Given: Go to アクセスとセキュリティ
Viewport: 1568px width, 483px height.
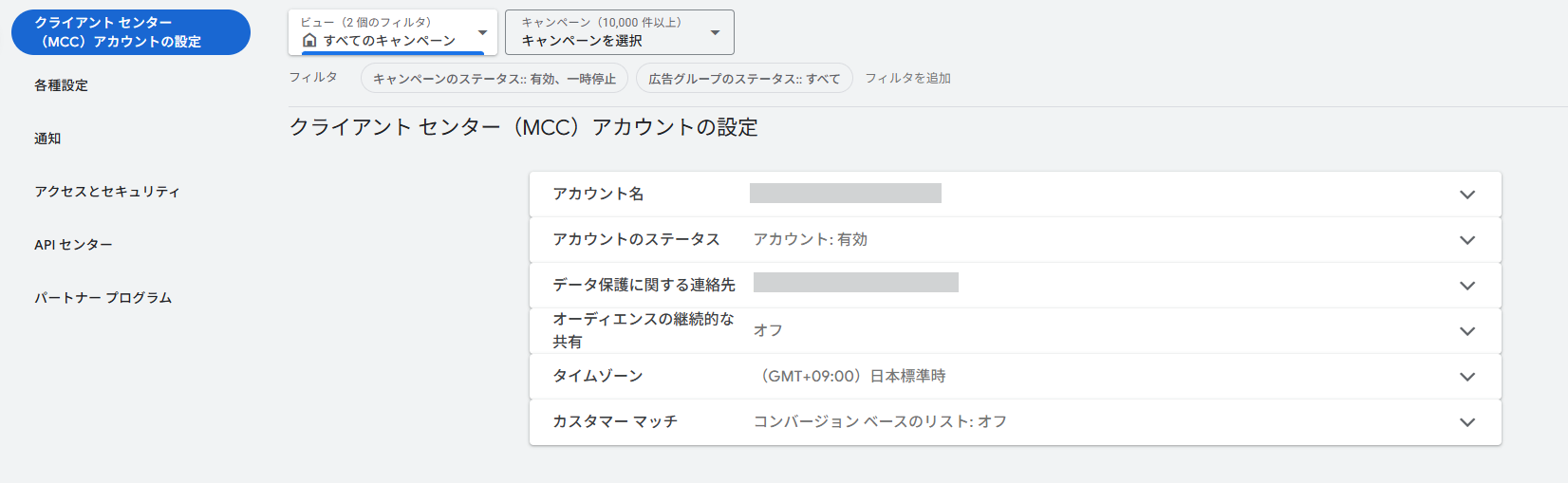Looking at the screenshot, I should [106, 192].
